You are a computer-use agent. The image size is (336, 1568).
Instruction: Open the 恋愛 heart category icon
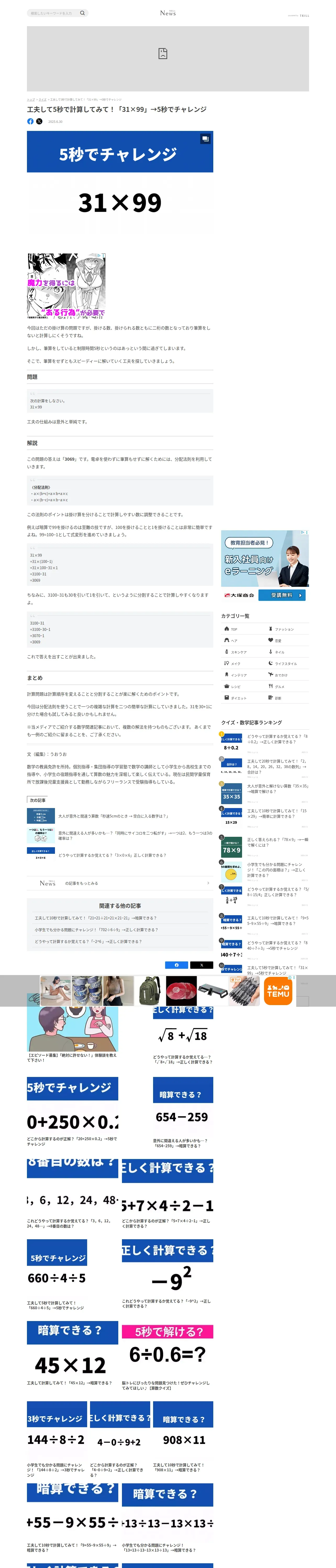(271, 640)
